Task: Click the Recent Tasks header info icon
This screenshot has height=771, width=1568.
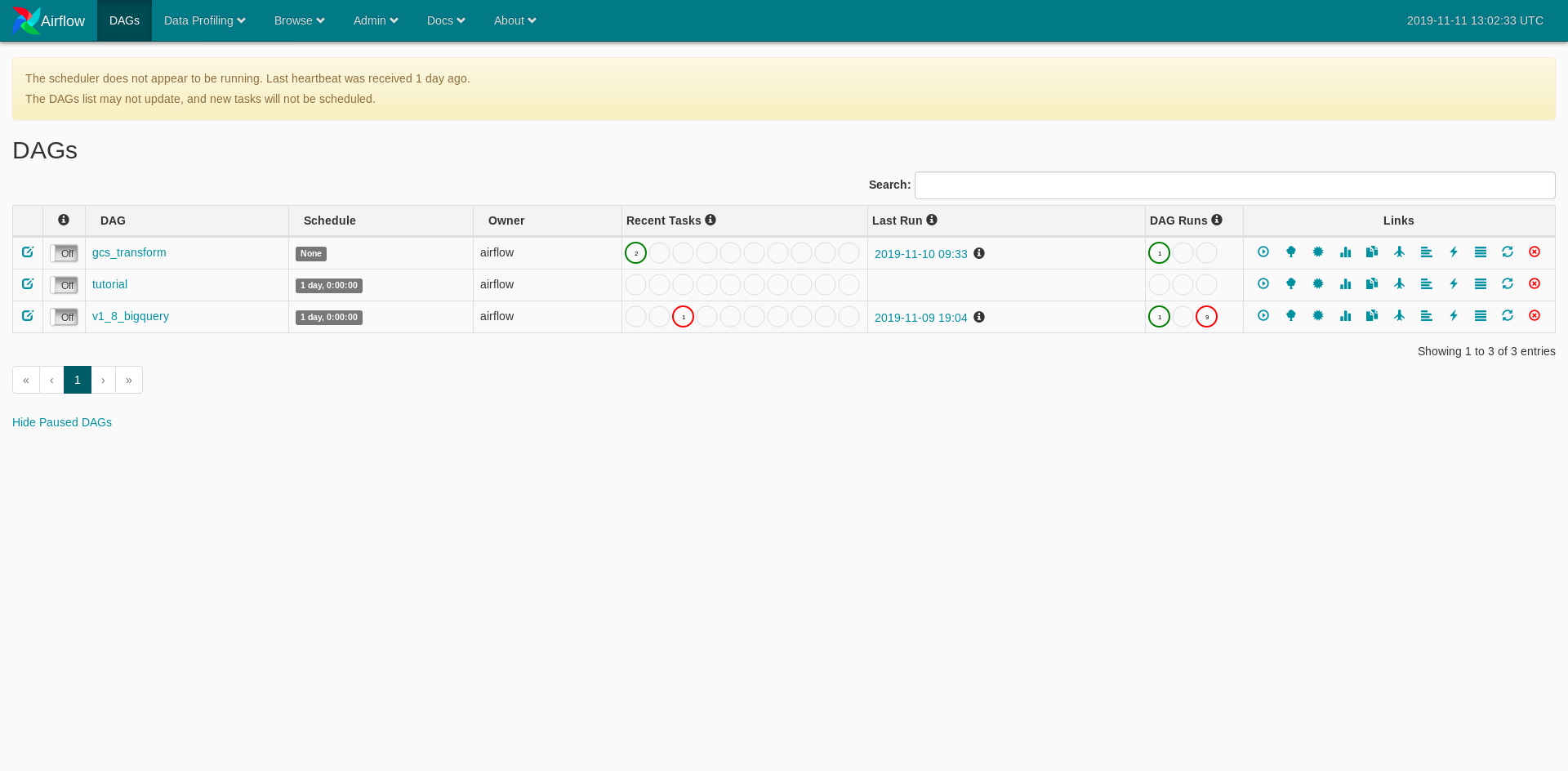Action: pos(710,221)
